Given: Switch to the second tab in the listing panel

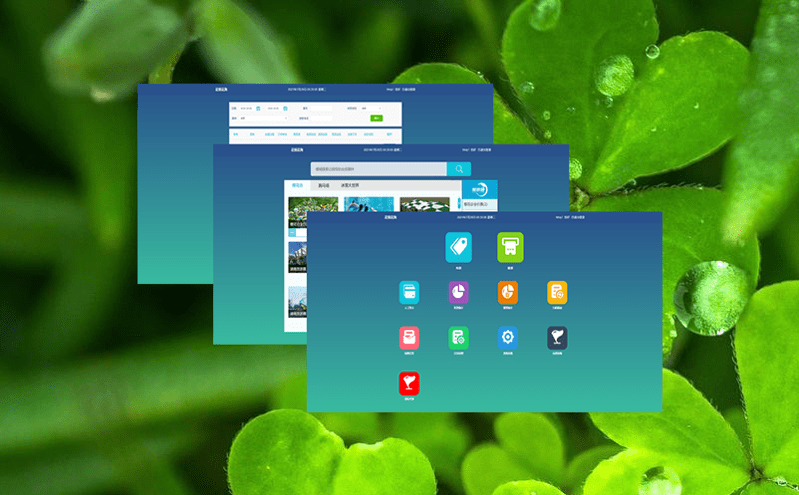Looking at the screenshot, I should point(323,185).
